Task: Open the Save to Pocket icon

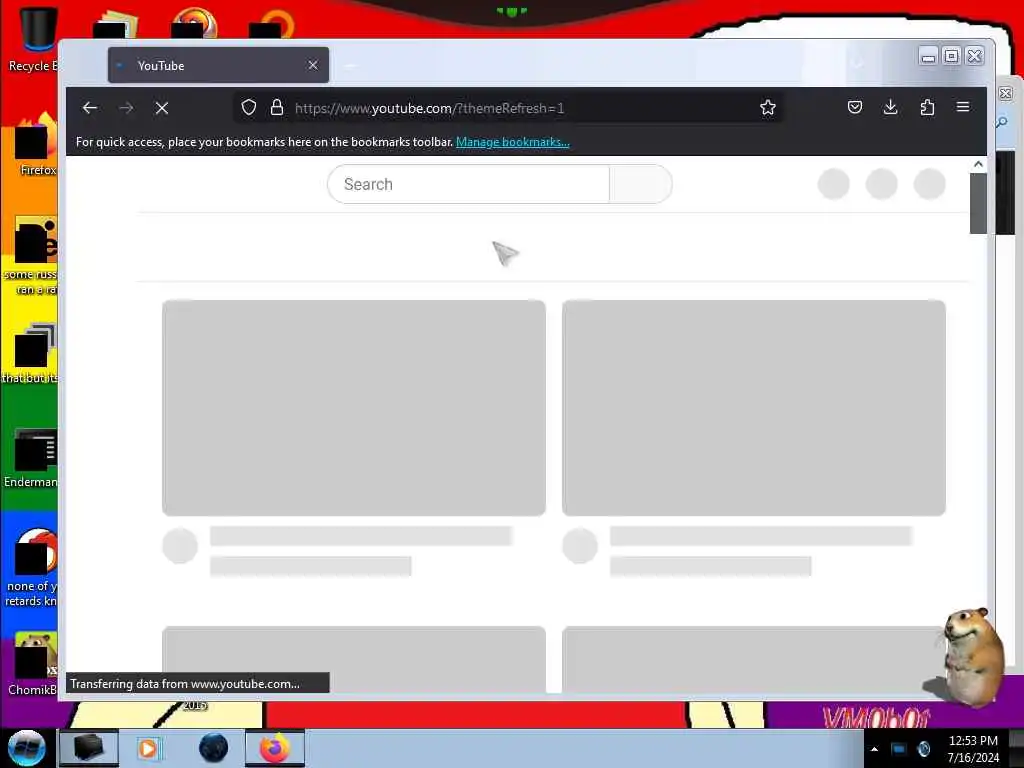Action: click(x=855, y=107)
